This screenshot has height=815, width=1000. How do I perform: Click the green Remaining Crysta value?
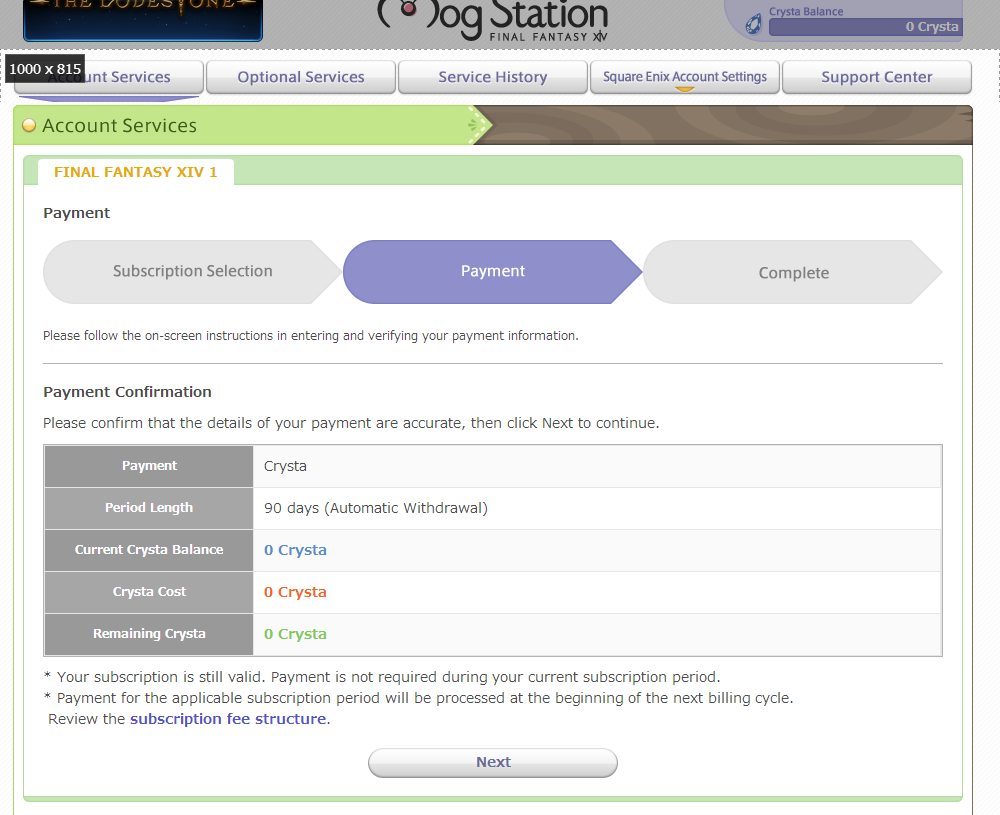click(295, 634)
